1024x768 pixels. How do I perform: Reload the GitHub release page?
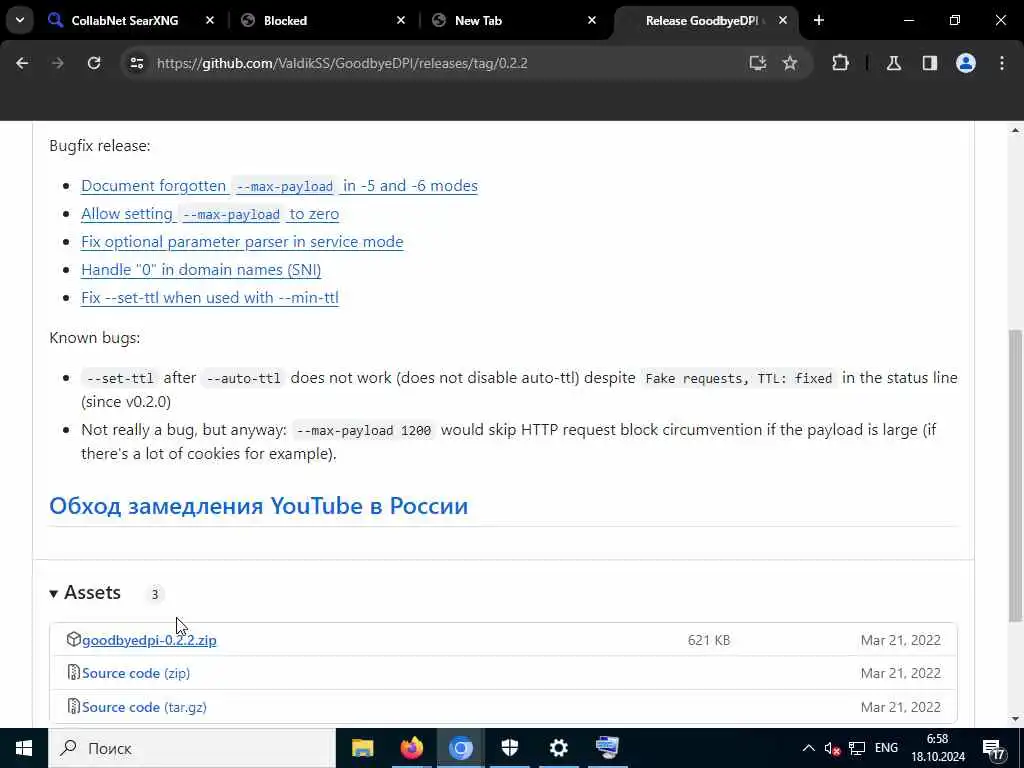[x=94, y=63]
